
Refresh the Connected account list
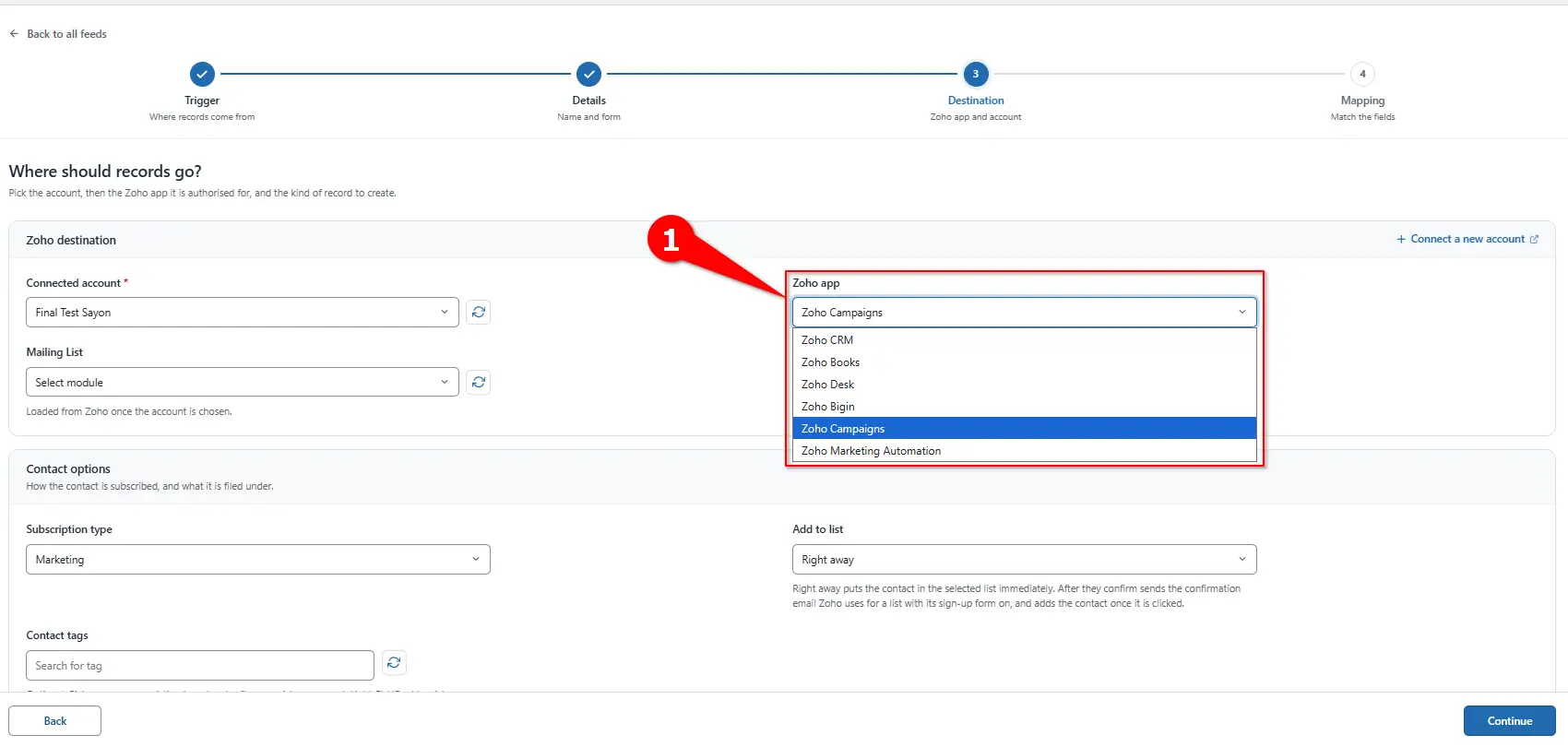click(x=478, y=313)
